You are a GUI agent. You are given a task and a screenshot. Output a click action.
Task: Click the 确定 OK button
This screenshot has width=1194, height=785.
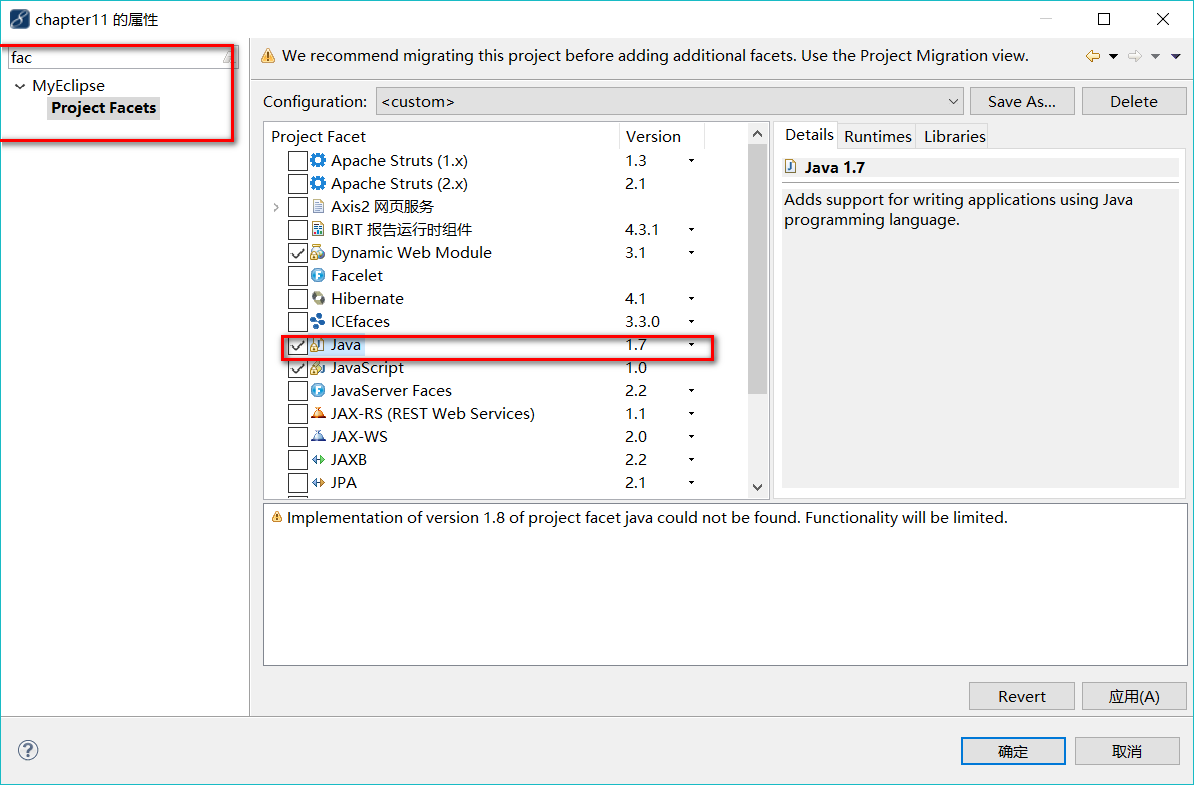pos(1013,751)
